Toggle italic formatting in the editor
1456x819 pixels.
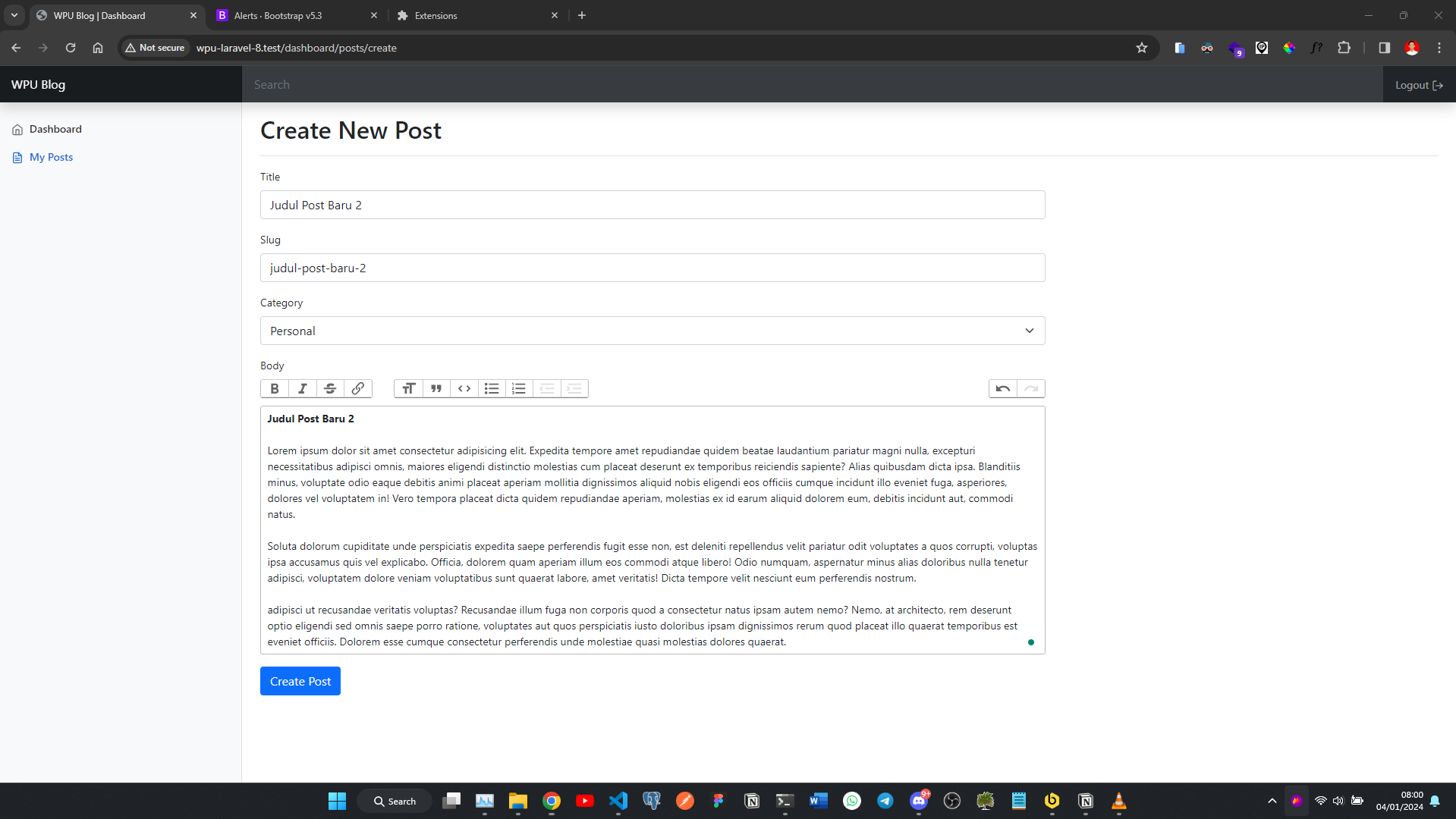tap(302, 388)
